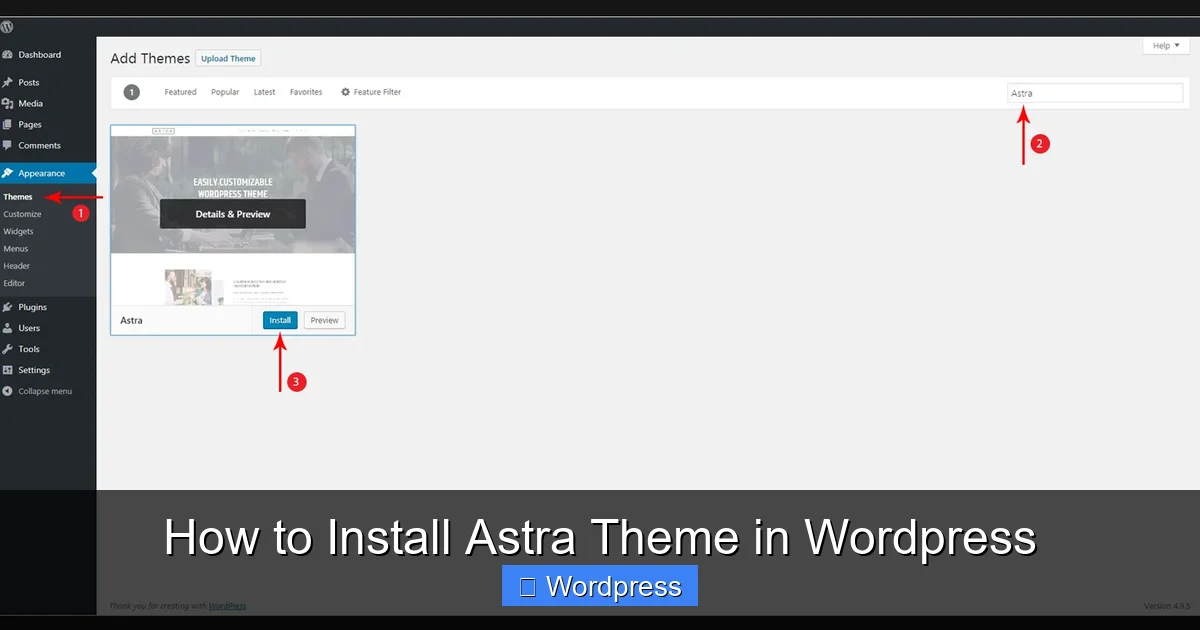1200x630 pixels.
Task: Click the Tools wrench icon
Action: pyautogui.click(x=8, y=349)
